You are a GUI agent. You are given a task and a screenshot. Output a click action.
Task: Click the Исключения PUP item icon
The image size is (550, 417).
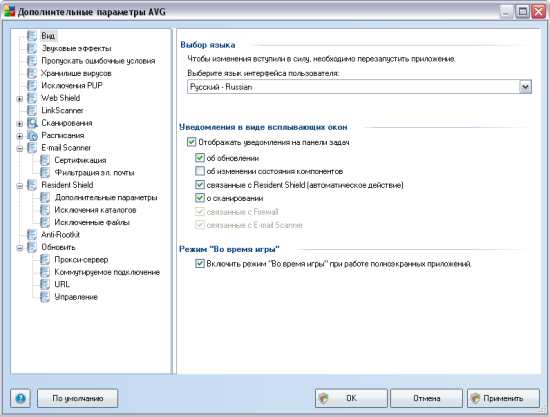click(x=32, y=86)
